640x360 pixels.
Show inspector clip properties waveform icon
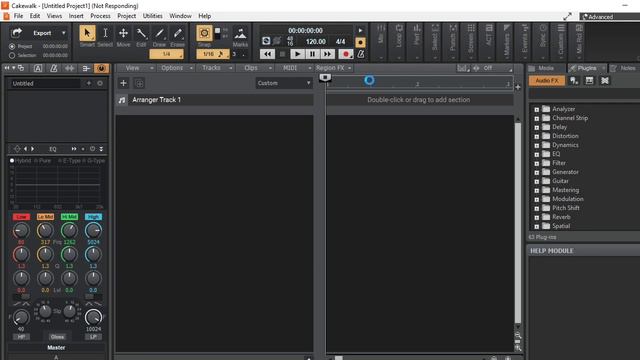(70, 68)
